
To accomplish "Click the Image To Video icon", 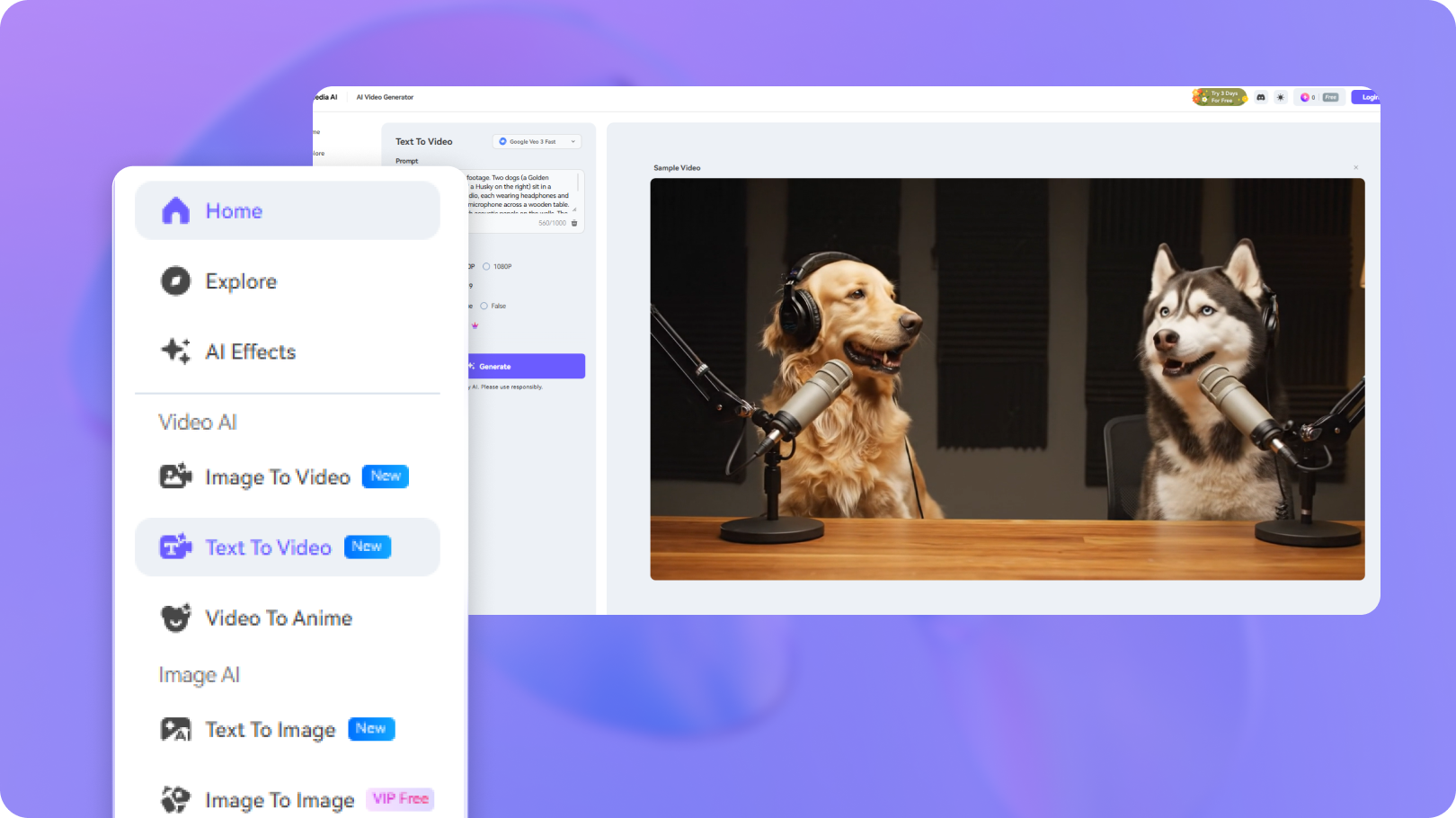I will [175, 476].
